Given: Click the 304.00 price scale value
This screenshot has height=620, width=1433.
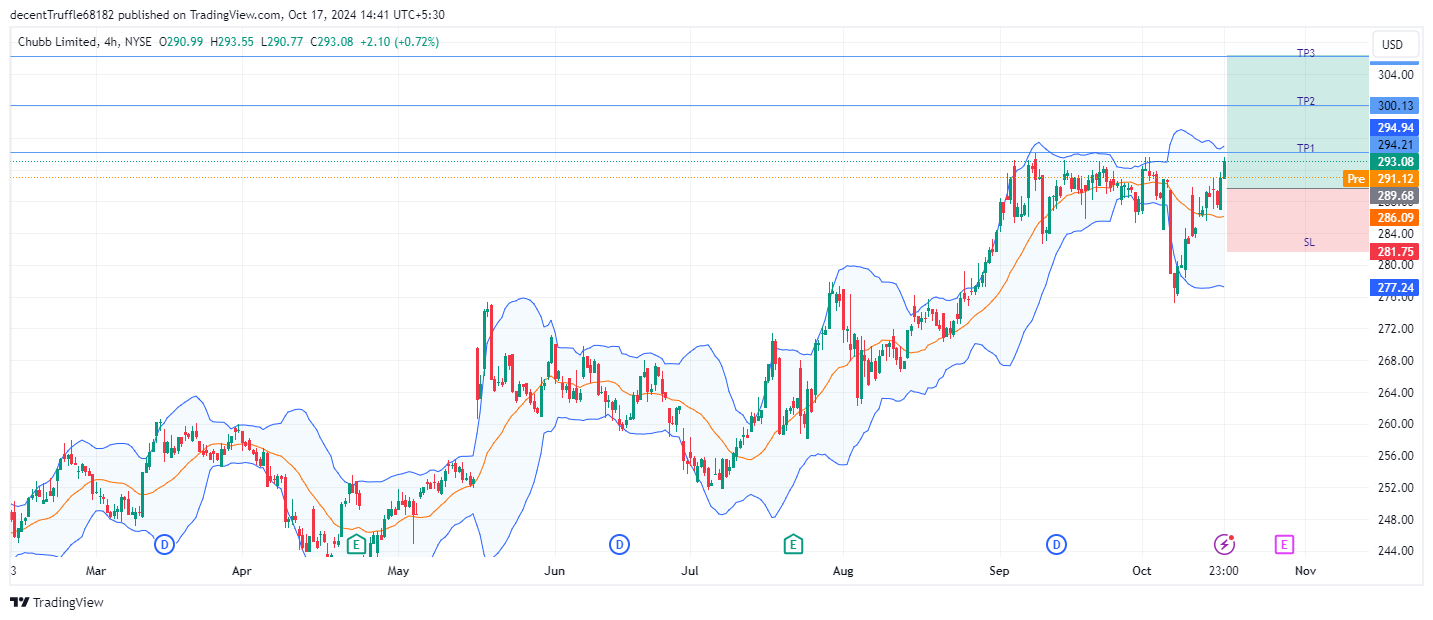Looking at the screenshot, I should (1395, 75).
